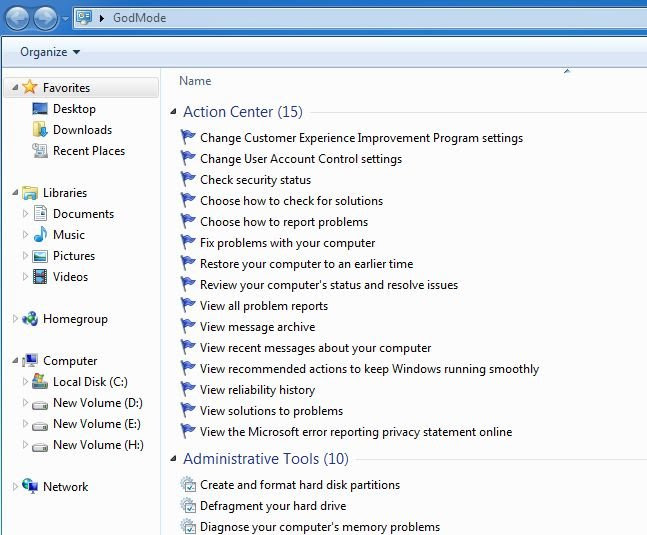Viewport: 647px width, 535px height.
Task: Click flag icon beside Review your computer's status
Action: coord(188,284)
